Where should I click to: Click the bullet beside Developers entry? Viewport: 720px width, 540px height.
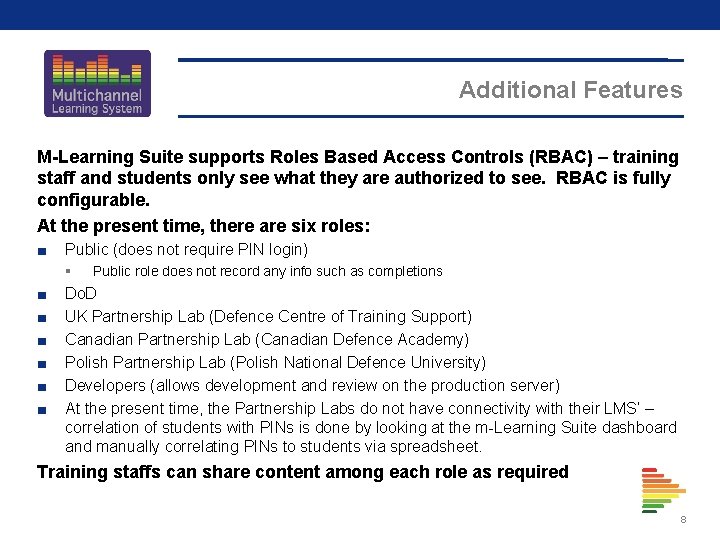coord(42,387)
